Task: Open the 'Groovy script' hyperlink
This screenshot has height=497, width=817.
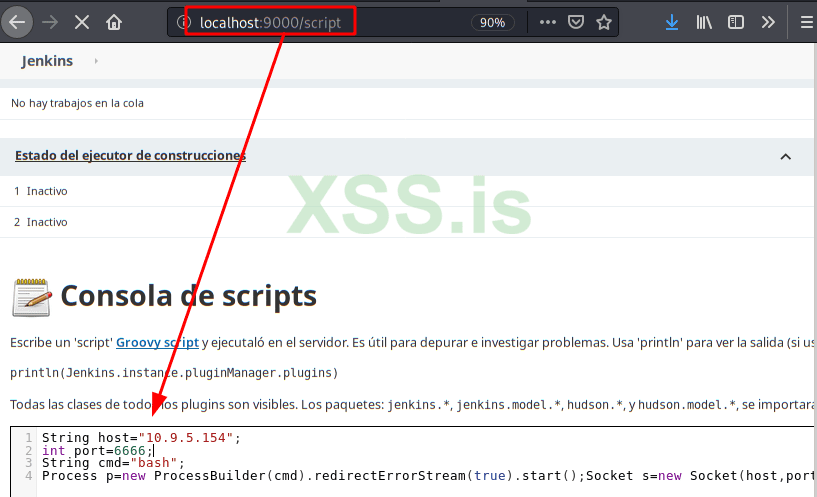Action: (x=157, y=342)
